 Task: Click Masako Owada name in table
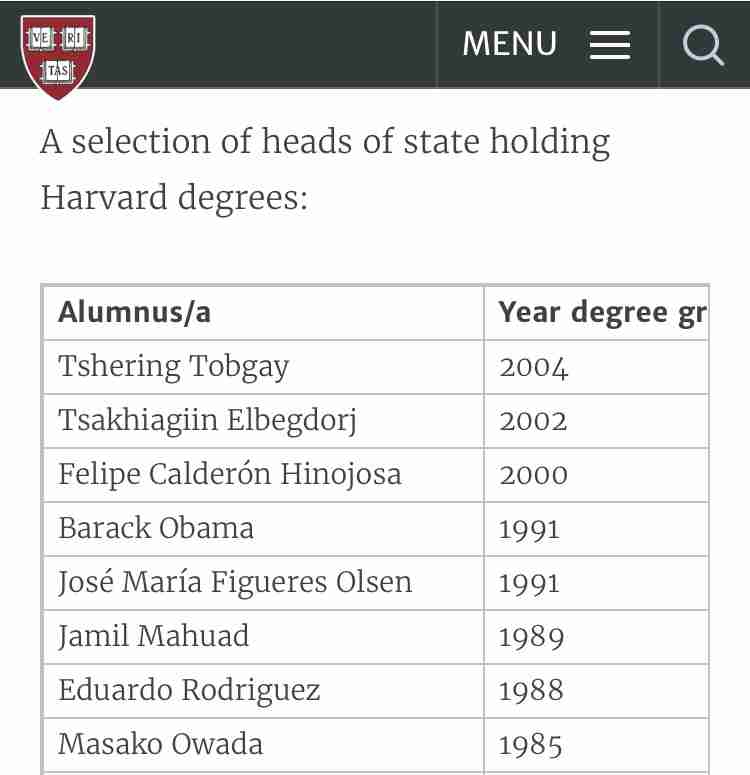pos(263,745)
